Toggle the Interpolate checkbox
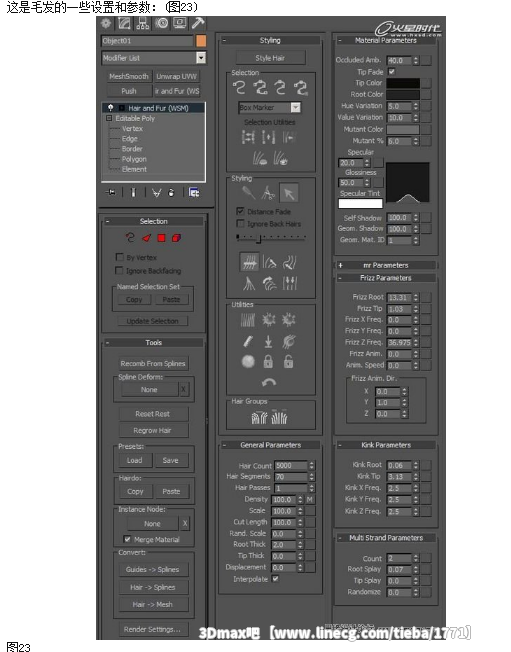511x652 pixels. [x=275, y=578]
